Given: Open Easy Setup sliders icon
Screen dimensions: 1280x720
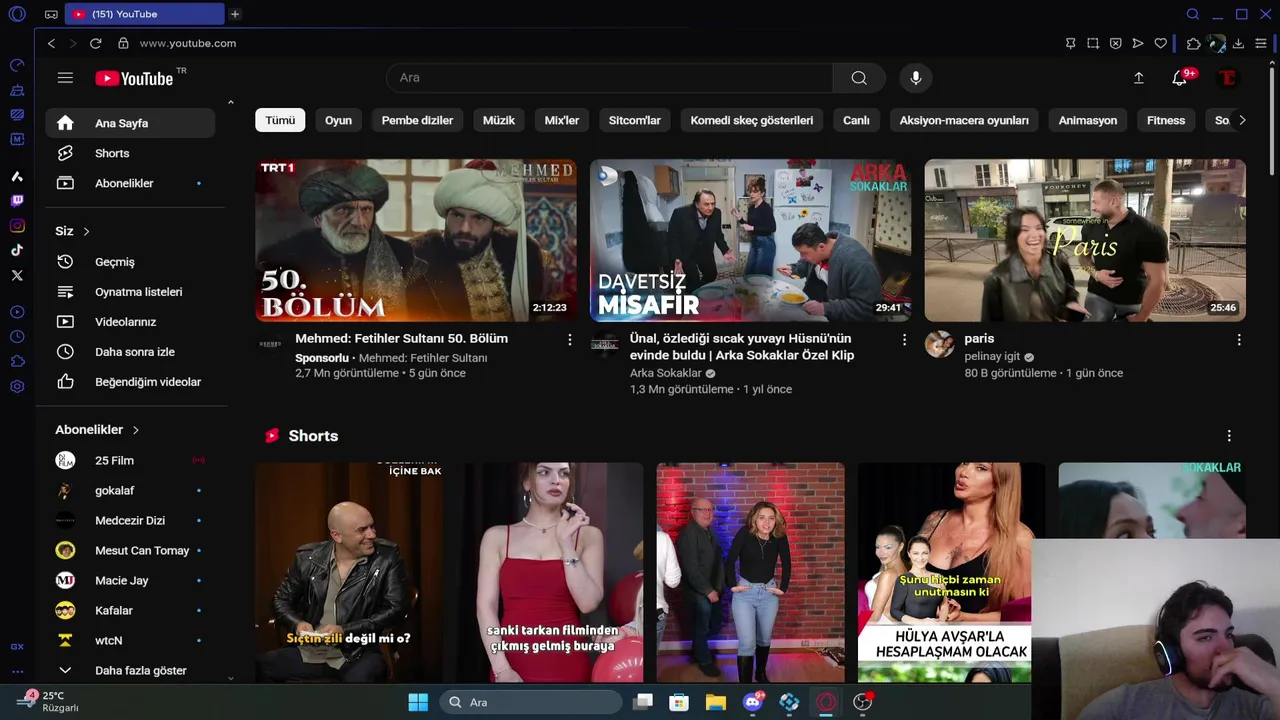Looking at the screenshot, I should click(1261, 43).
